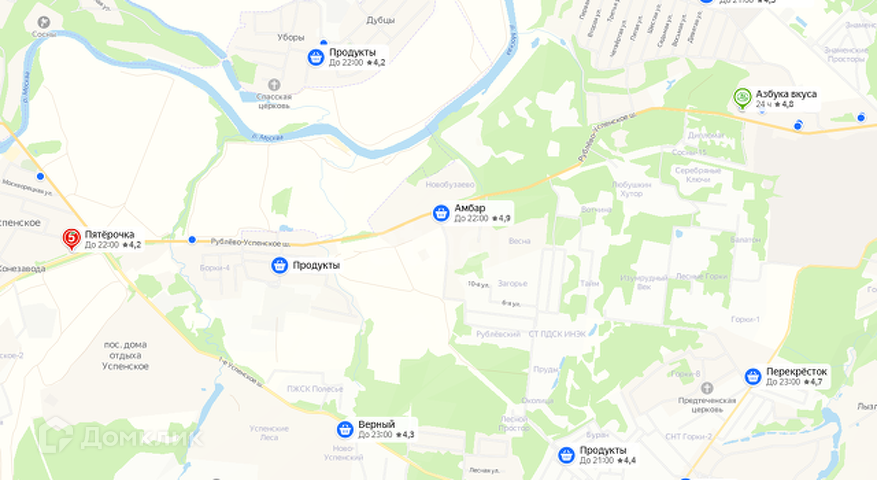Click the Продукты basket icon near Уборы
Image resolution: width=877 pixels, height=480 pixels.
click(316, 57)
